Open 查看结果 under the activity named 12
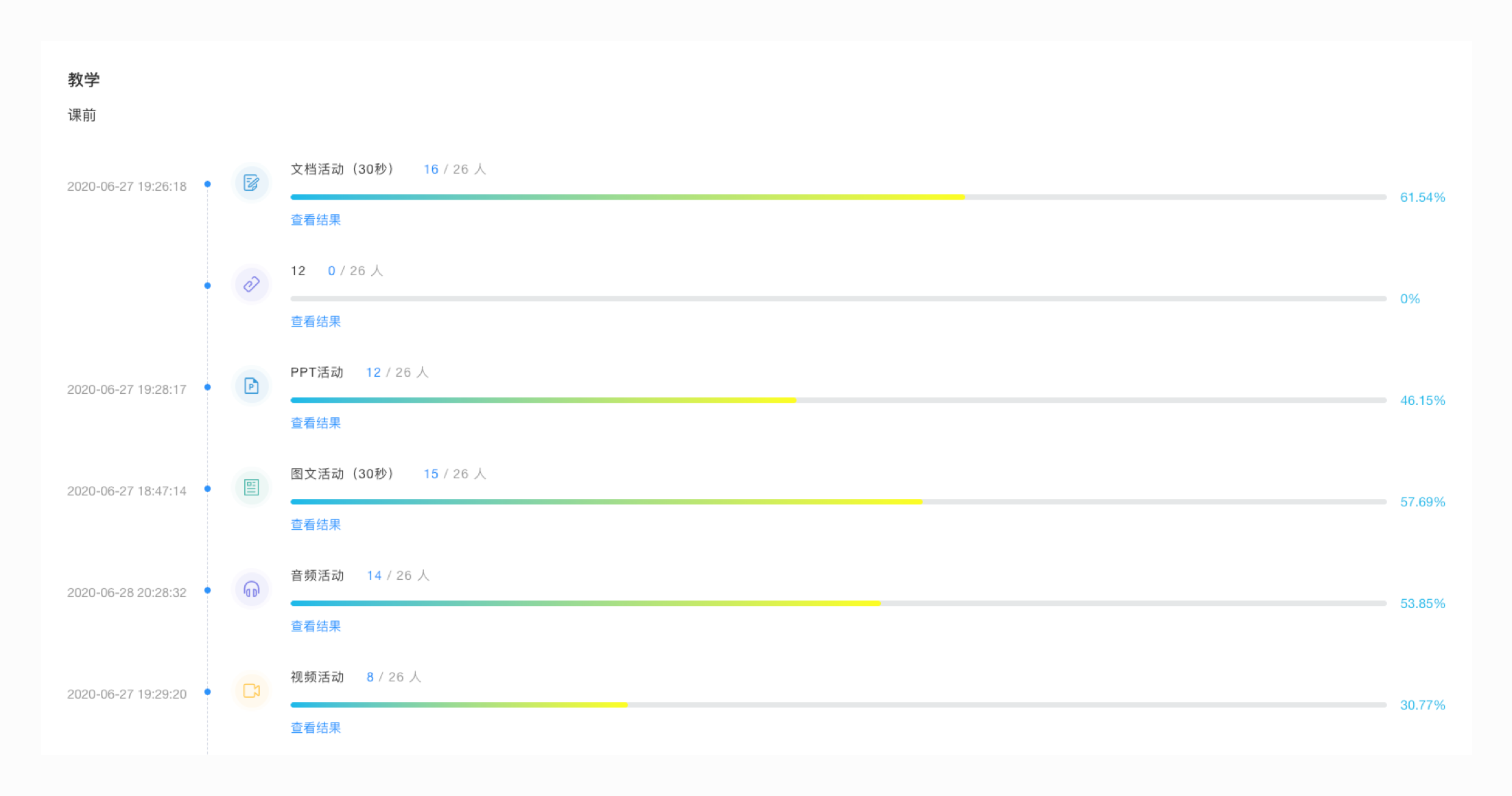 click(x=316, y=322)
